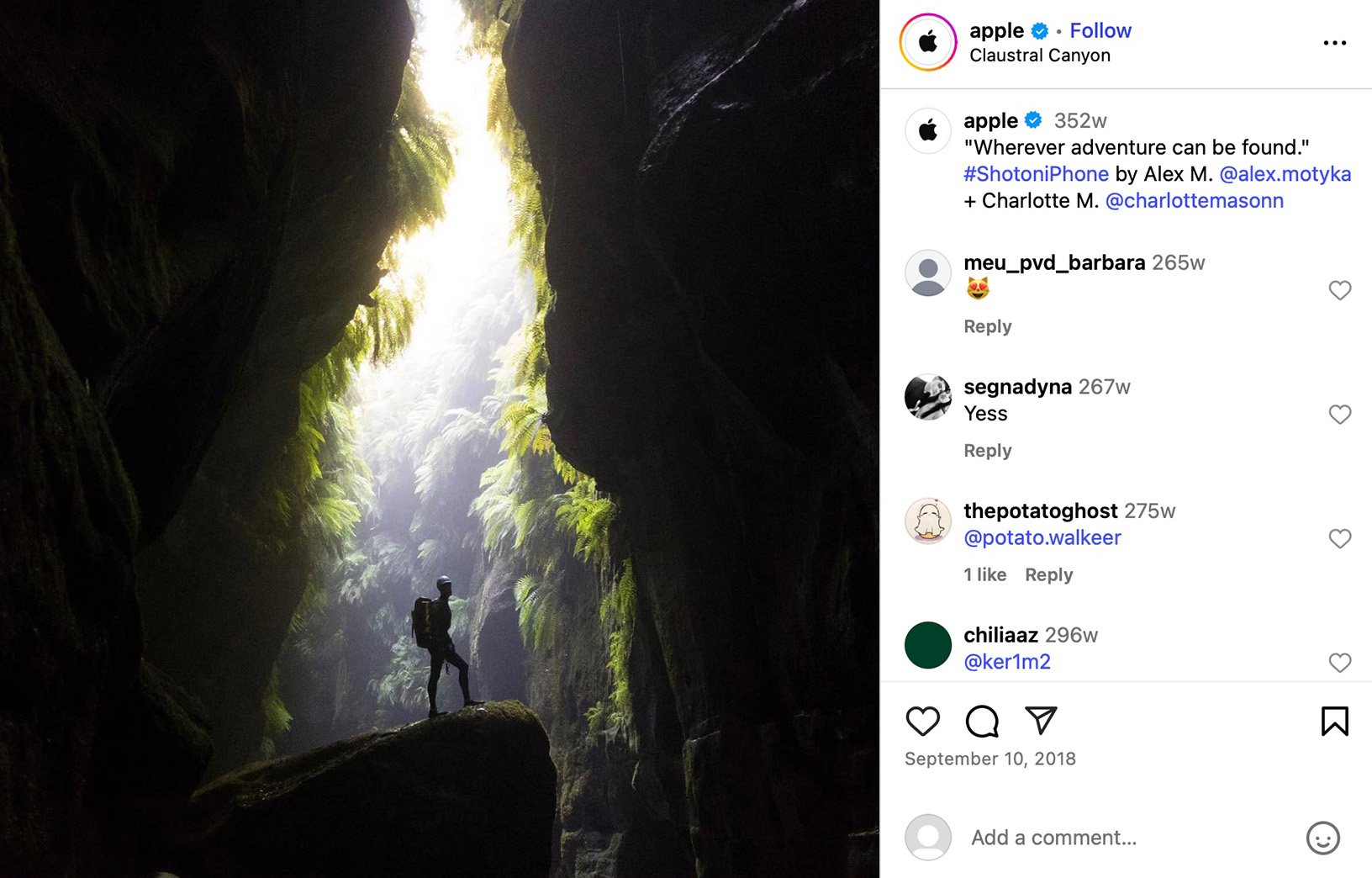The image size is (1372, 878).
Task: Open apple's story profile picture in header
Action: point(927,42)
